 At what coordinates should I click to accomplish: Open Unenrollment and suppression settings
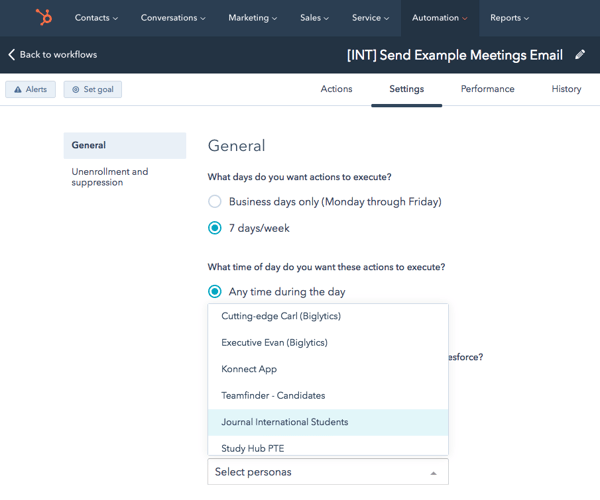[110, 177]
